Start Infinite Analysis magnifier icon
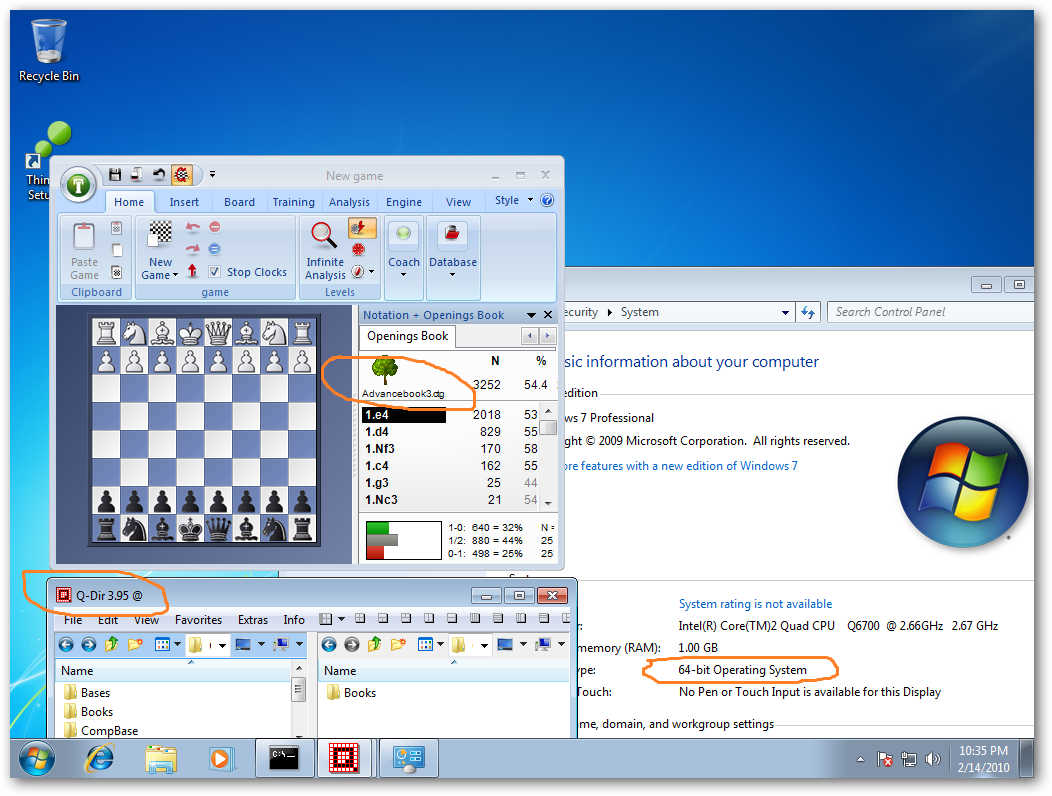Image resolution: width=1052 pixels, height=796 pixels. coord(323,236)
